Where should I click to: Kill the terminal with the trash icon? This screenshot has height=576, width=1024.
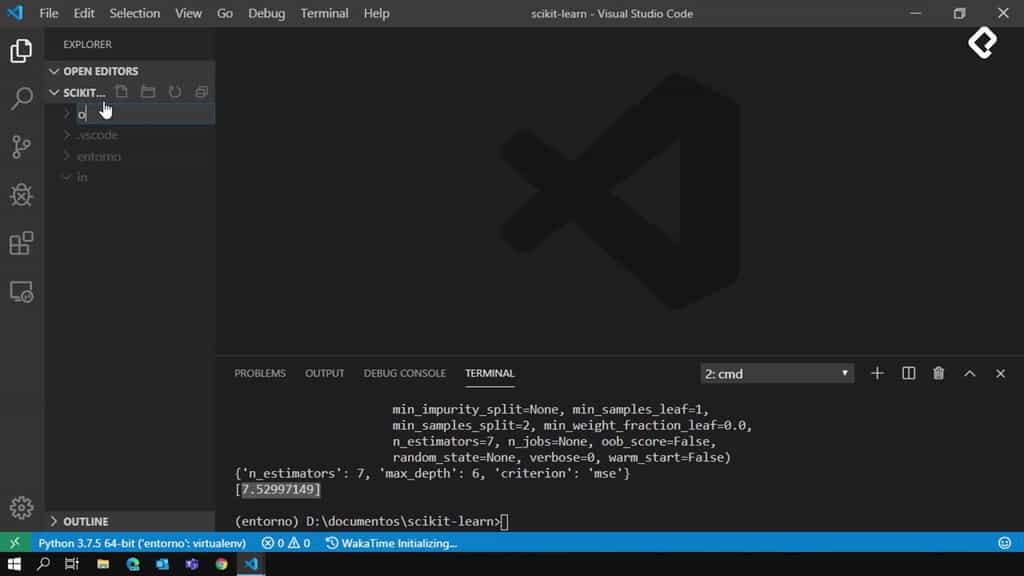tap(938, 372)
